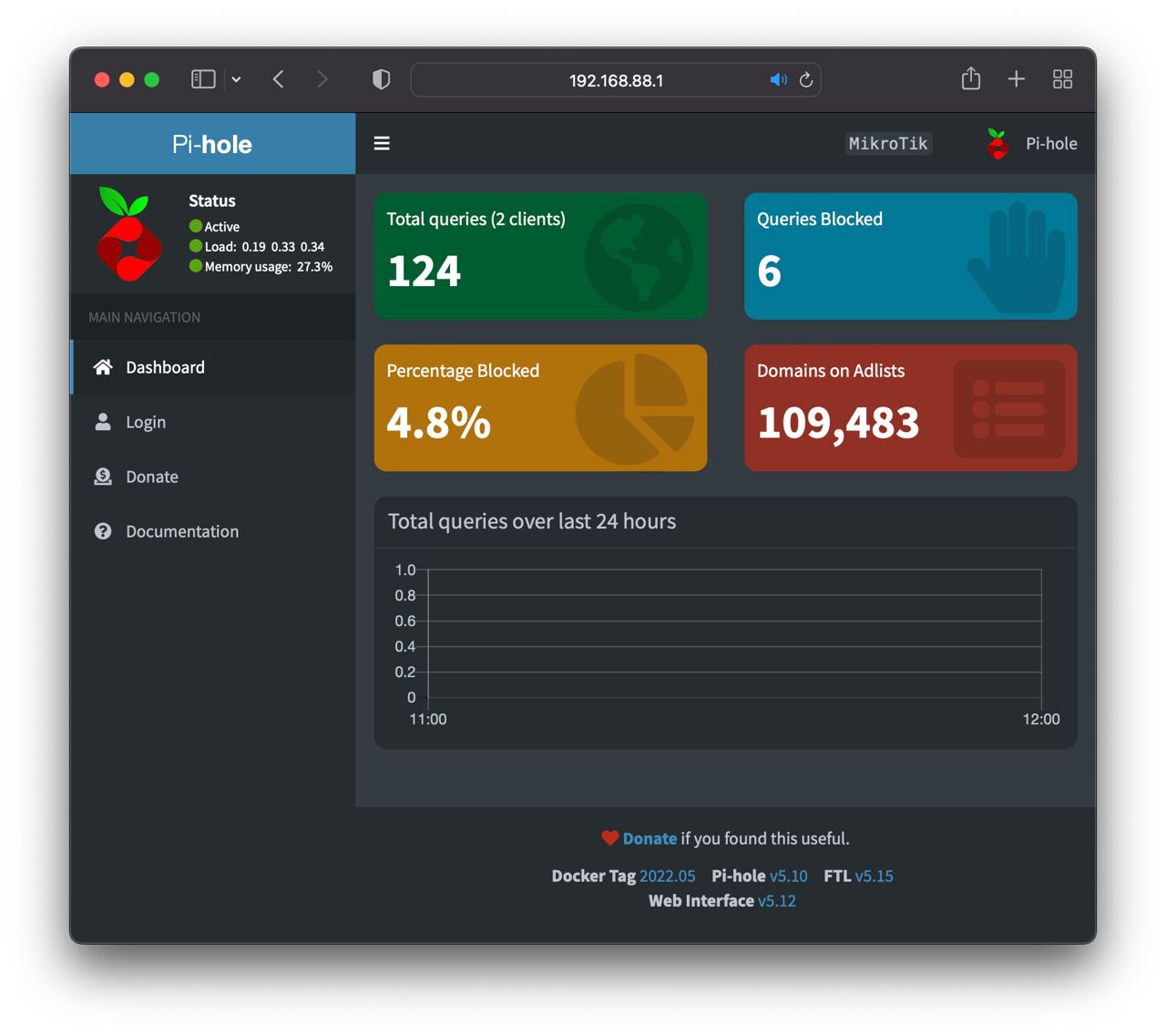This screenshot has height=1036, width=1166.
Task: Go back with browser back arrow
Action: tap(279, 79)
